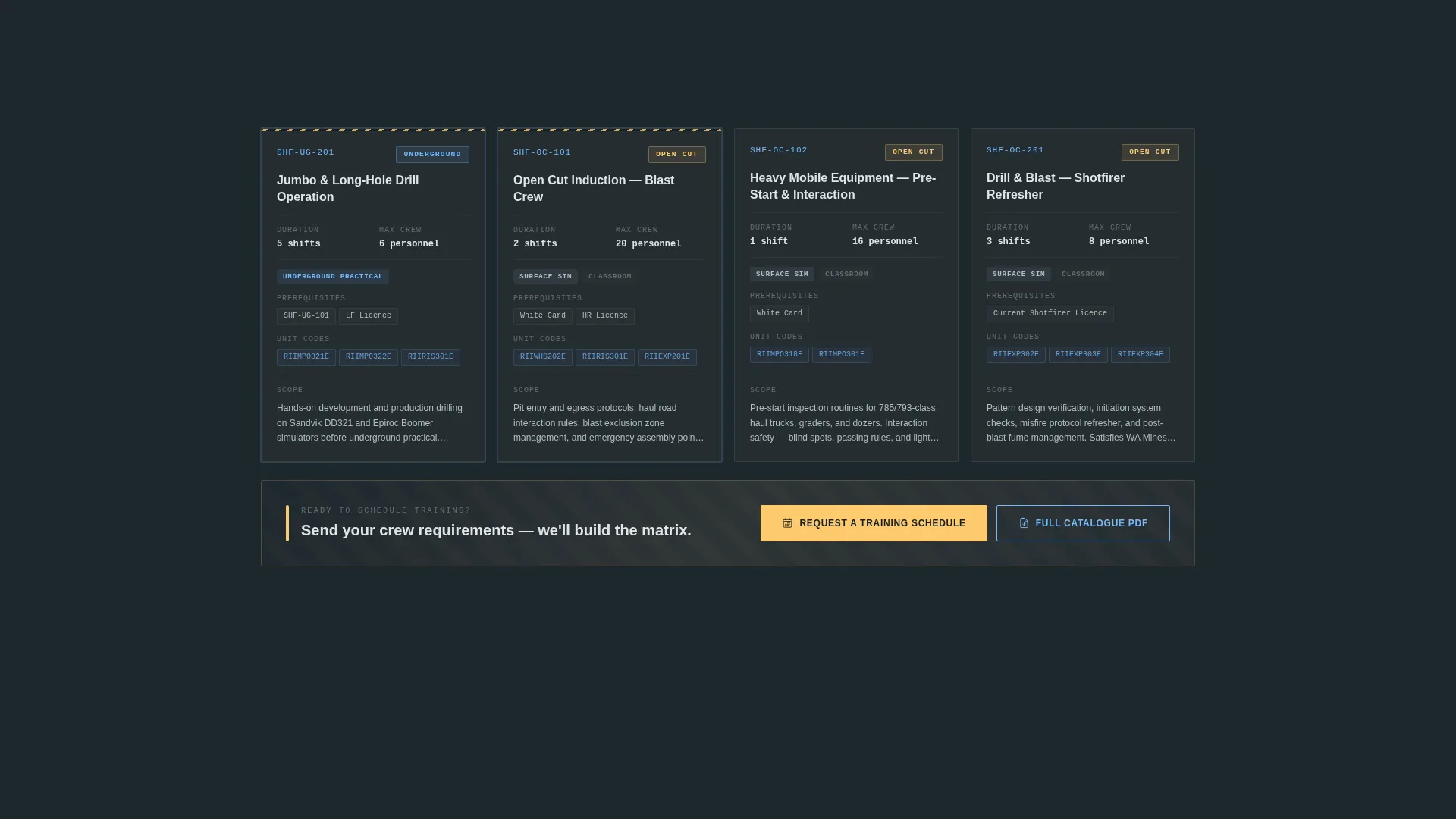Click White Card prerequisite on Heavy Mobile Equipment card
Viewport: 1456px width, 819px height.
pyautogui.click(x=780, y=314)
